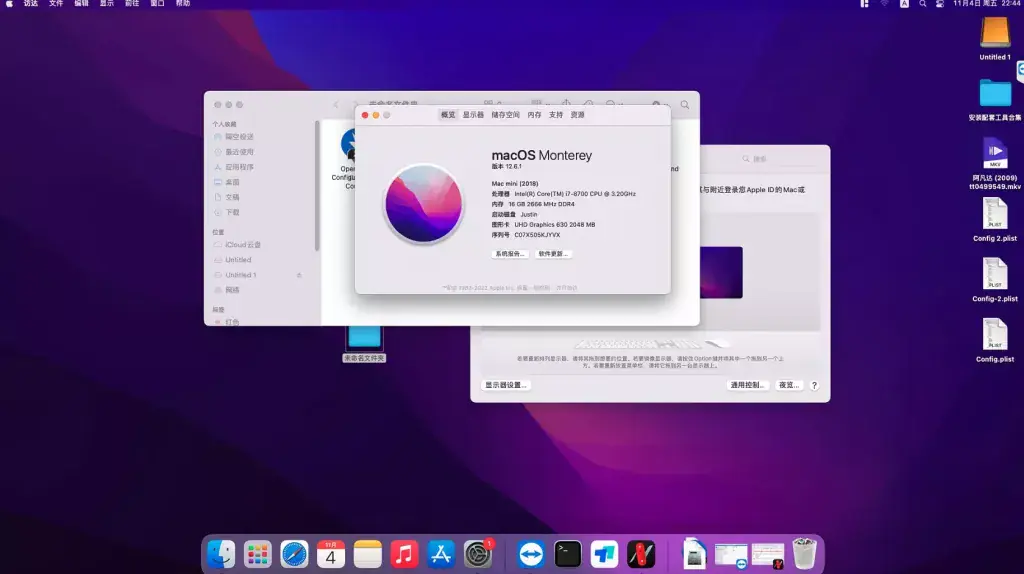Image resolution: width=1024 pixels, height=574 pixels.
Task: Open the 窗口 menu
Action: click(157, 4)
